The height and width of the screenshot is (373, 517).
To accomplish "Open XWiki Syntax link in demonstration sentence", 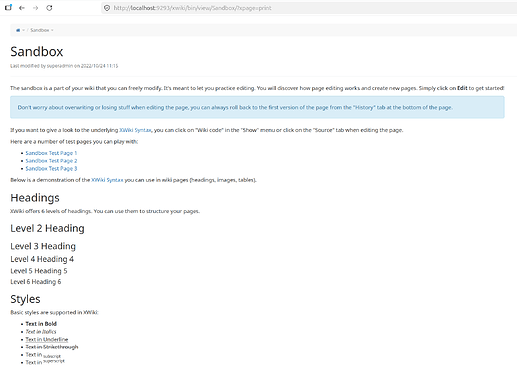I will 107,180.
